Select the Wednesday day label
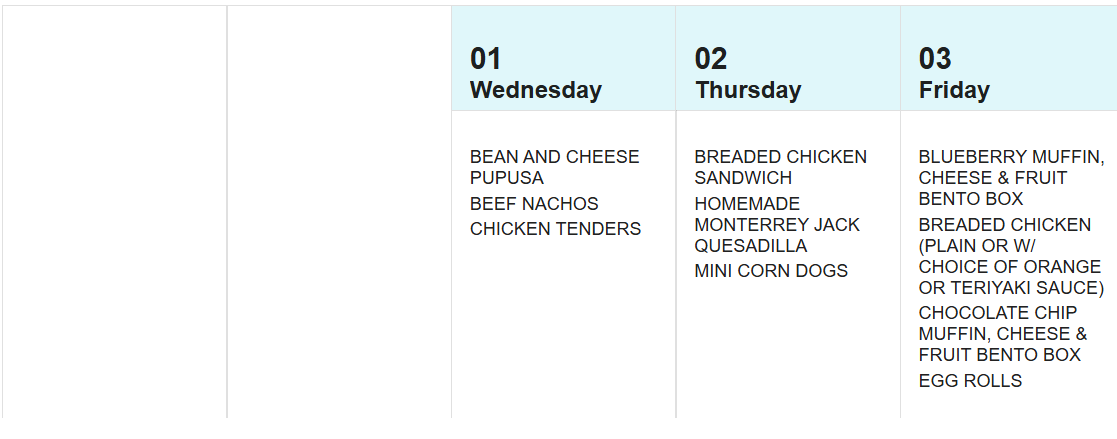Viewport: 1117px width, 439px height. click(536, 90)
